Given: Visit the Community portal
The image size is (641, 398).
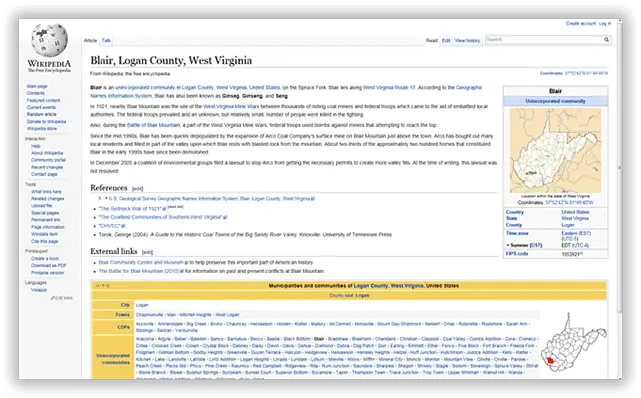Looking at the screenshot, I should [x=48, y=160].
